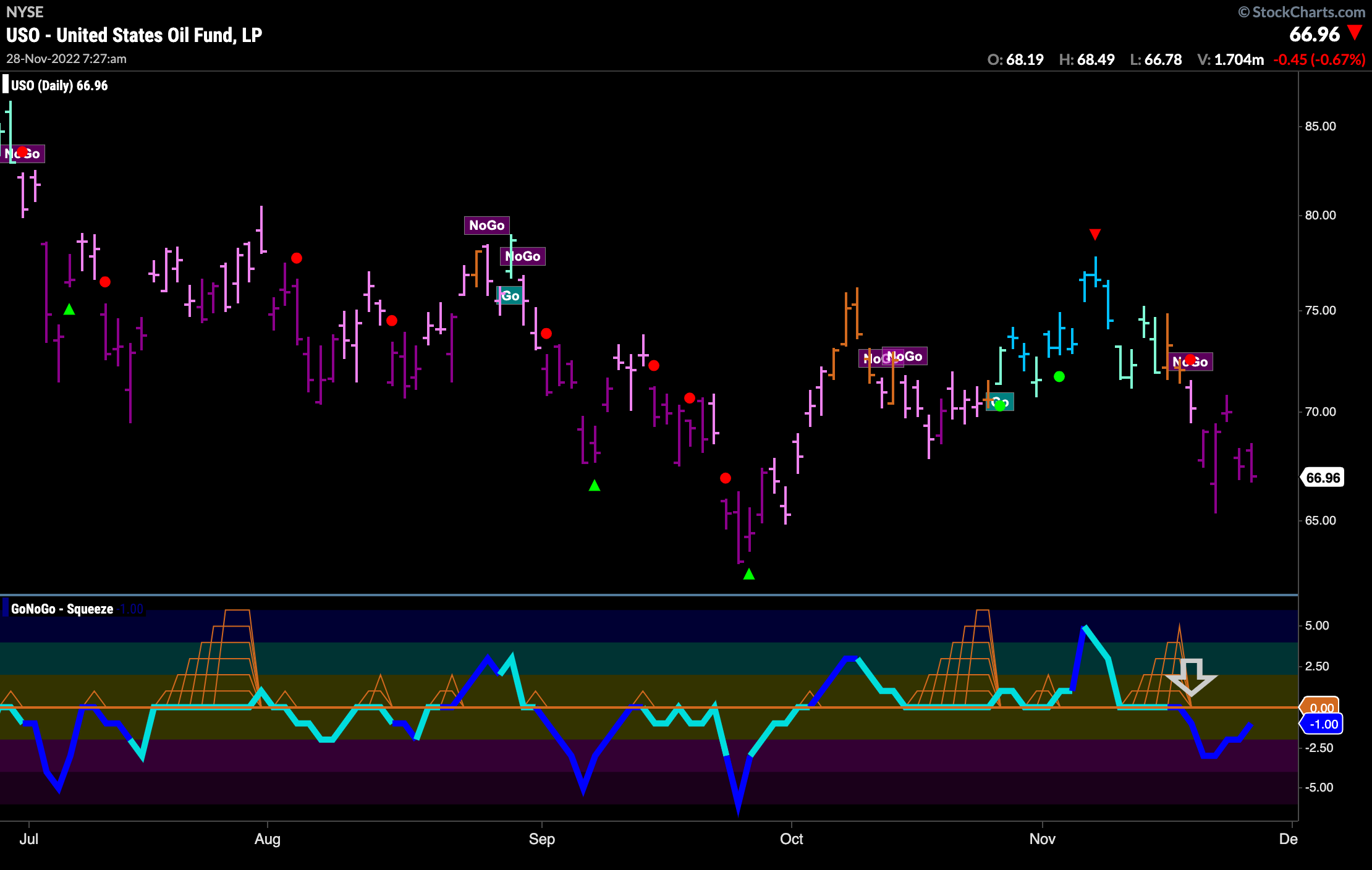Click the 75.00 price axis label
The image size is (1372, 870).
[x=1321, y=310]
